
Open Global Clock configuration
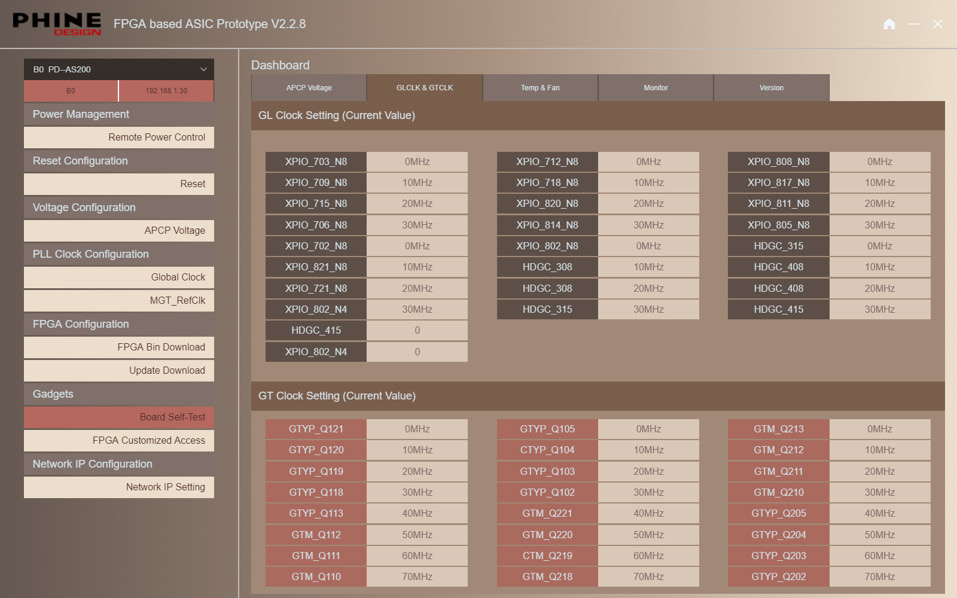[119, 277]
